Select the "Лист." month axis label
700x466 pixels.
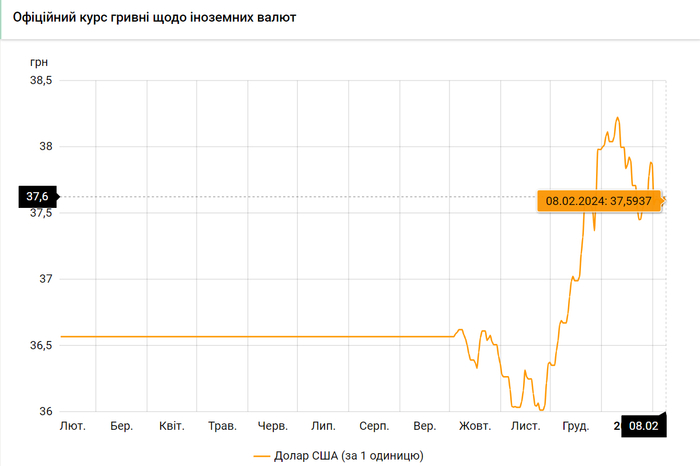point(525,426)
